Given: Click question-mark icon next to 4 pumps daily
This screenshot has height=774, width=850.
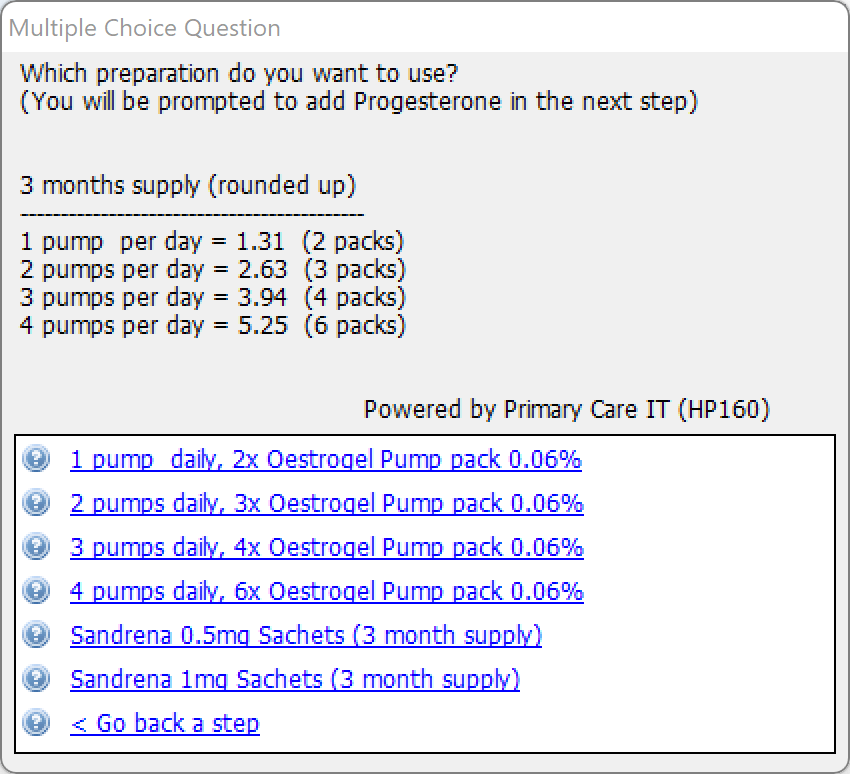Looking at the screenshot, I should (36, 591).
